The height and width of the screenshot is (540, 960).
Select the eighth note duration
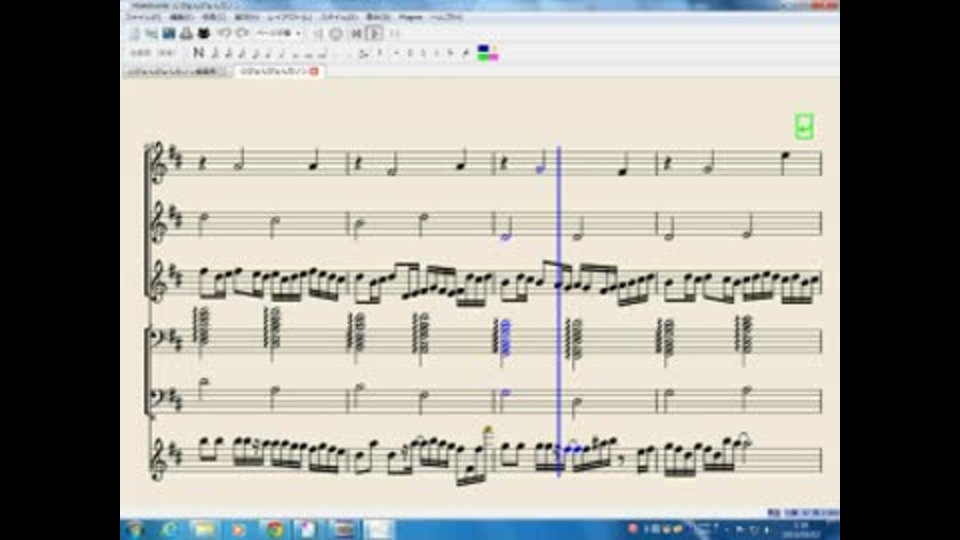click(255, 53)
